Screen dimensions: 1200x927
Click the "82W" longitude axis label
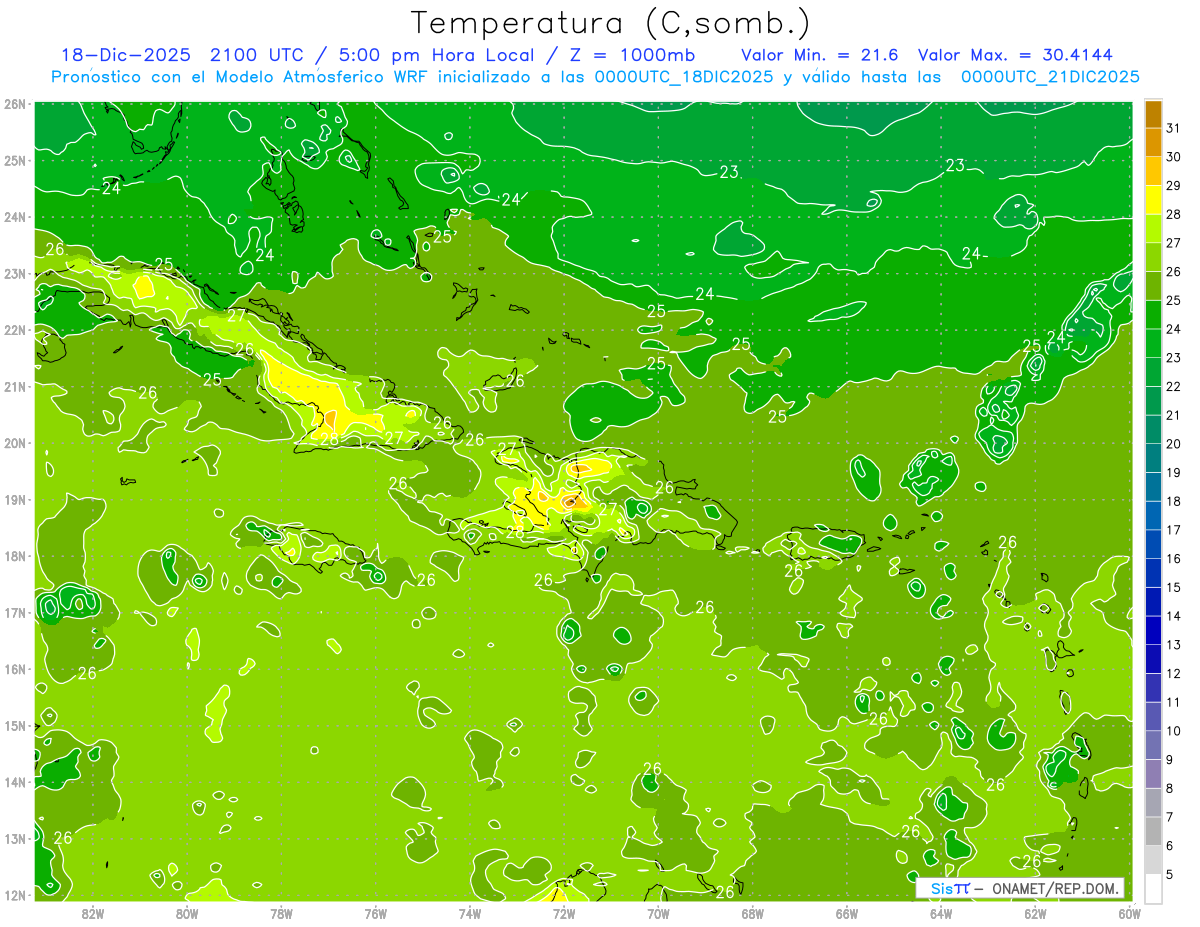[x=93, y=913]
